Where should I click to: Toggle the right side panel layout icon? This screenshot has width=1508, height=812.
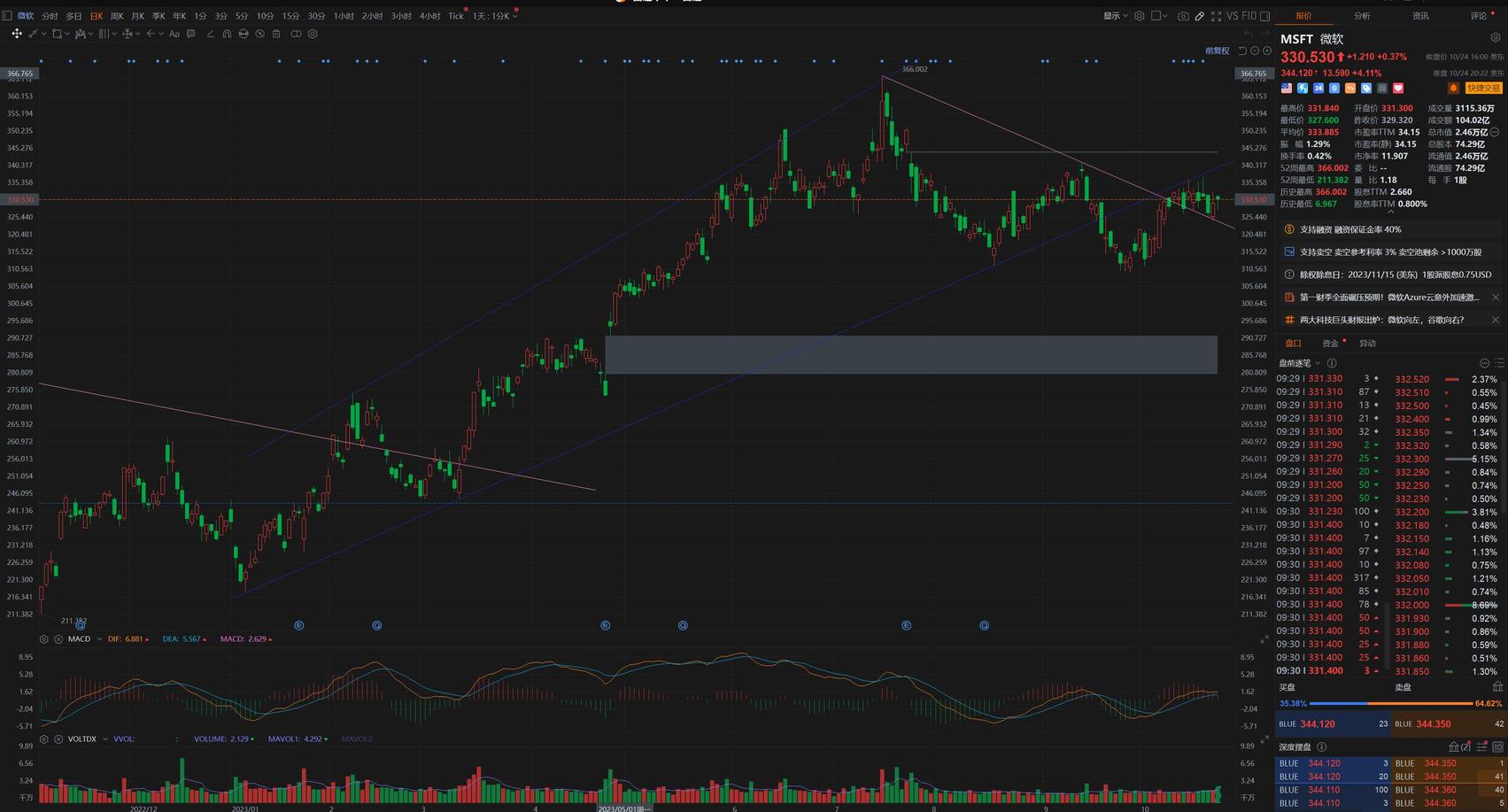1265,16
